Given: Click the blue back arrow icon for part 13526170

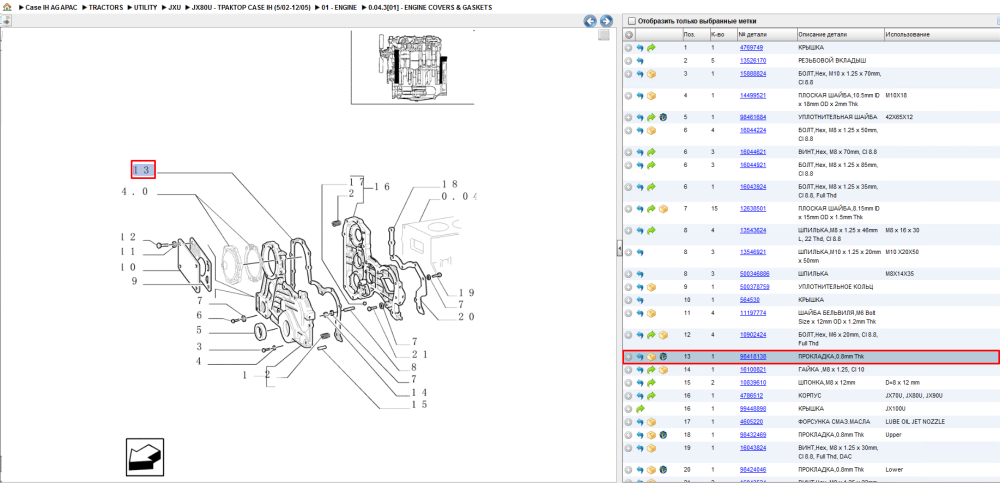Looking at the screenshot, I should pyautogui.click(x=640, y=61).
